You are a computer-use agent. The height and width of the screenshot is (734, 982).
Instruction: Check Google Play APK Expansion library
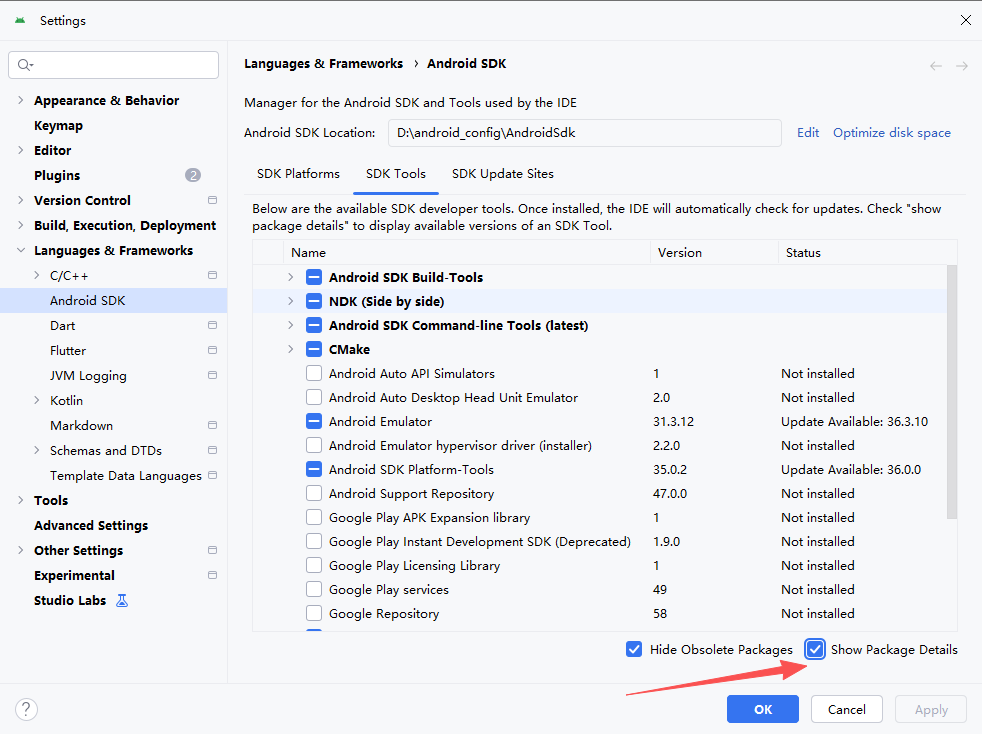tap(314, 517)
